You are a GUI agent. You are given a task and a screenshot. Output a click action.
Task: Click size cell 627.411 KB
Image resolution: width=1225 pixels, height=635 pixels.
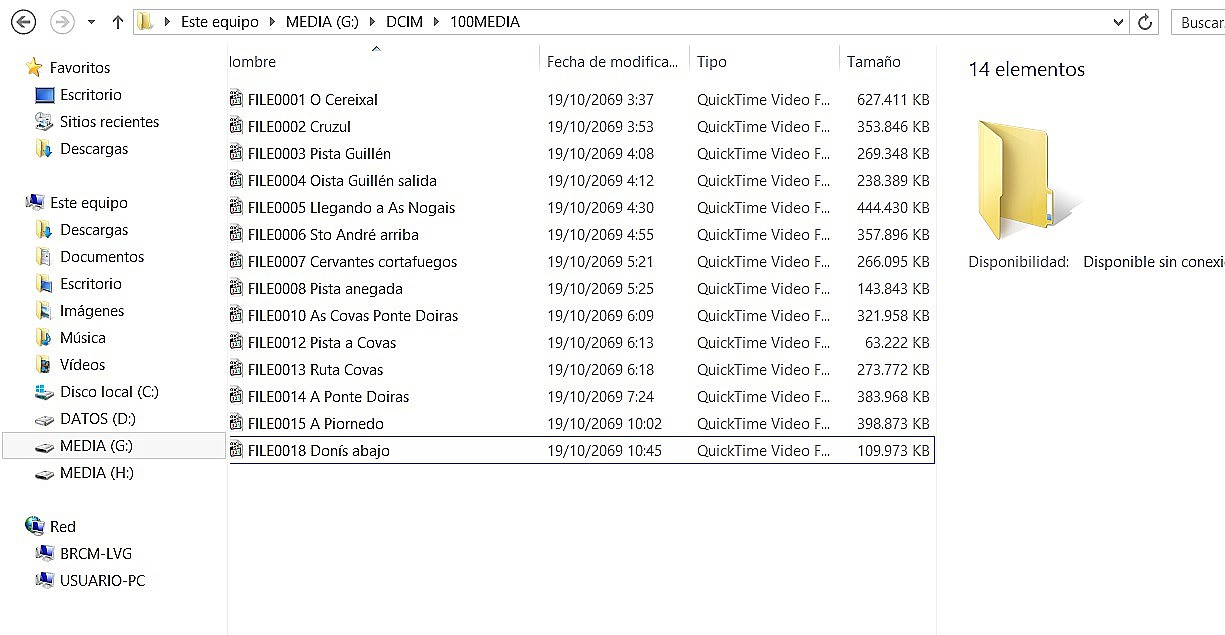[x=893, y=100]
